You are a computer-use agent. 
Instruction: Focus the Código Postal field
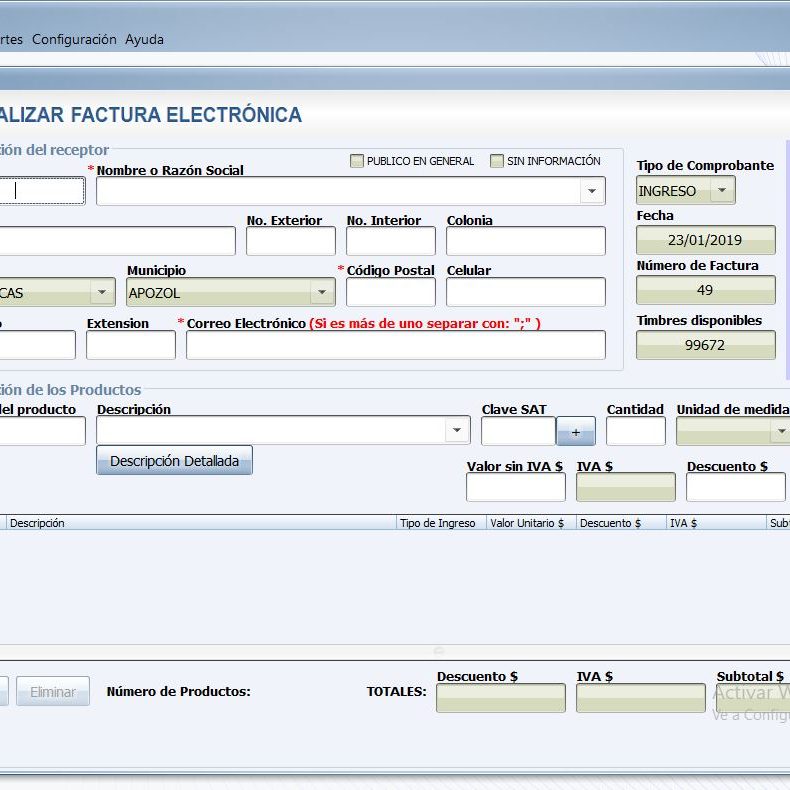[x=390, y=292]
